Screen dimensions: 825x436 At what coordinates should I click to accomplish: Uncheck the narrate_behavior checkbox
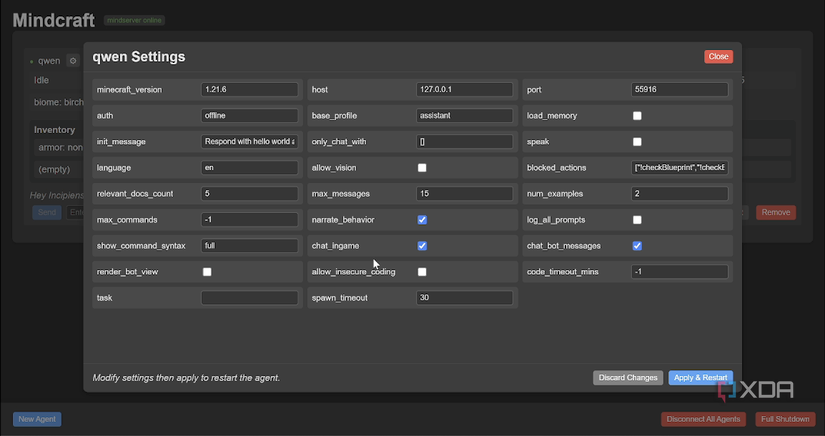422,220
